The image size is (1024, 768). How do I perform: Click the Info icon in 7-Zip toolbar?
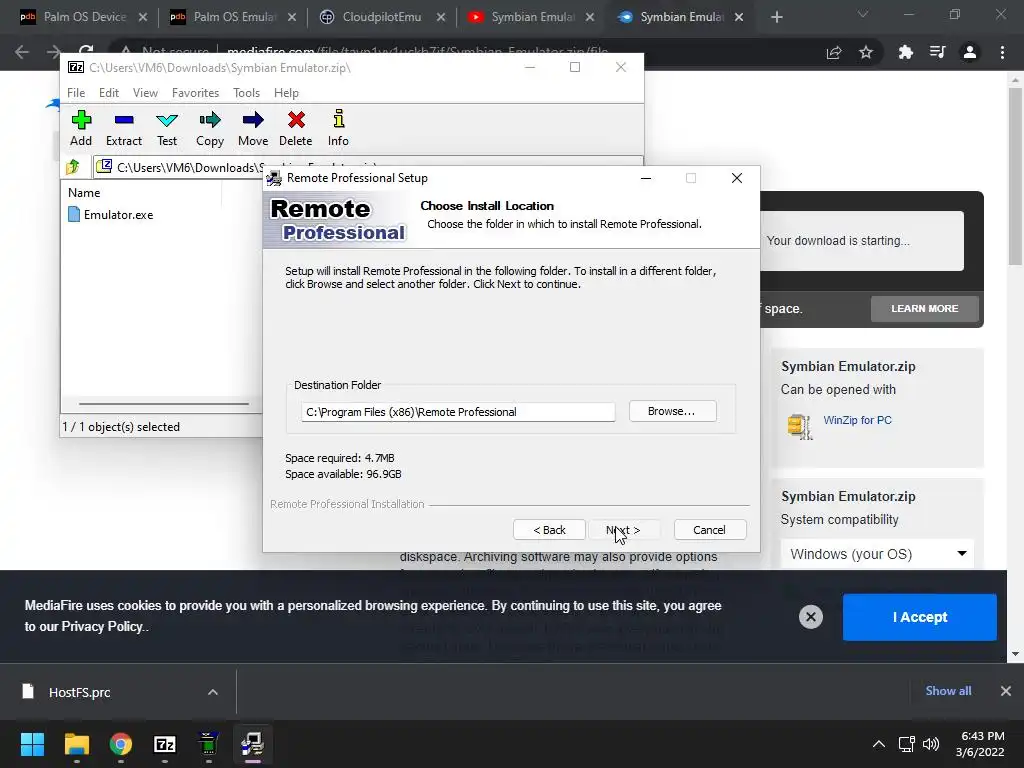point(338,129)
